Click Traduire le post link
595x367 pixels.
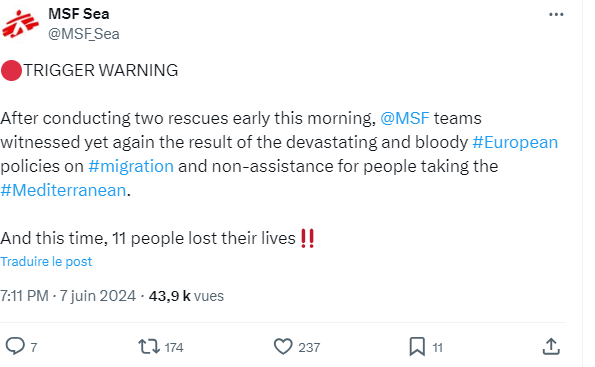click(46, 261)
